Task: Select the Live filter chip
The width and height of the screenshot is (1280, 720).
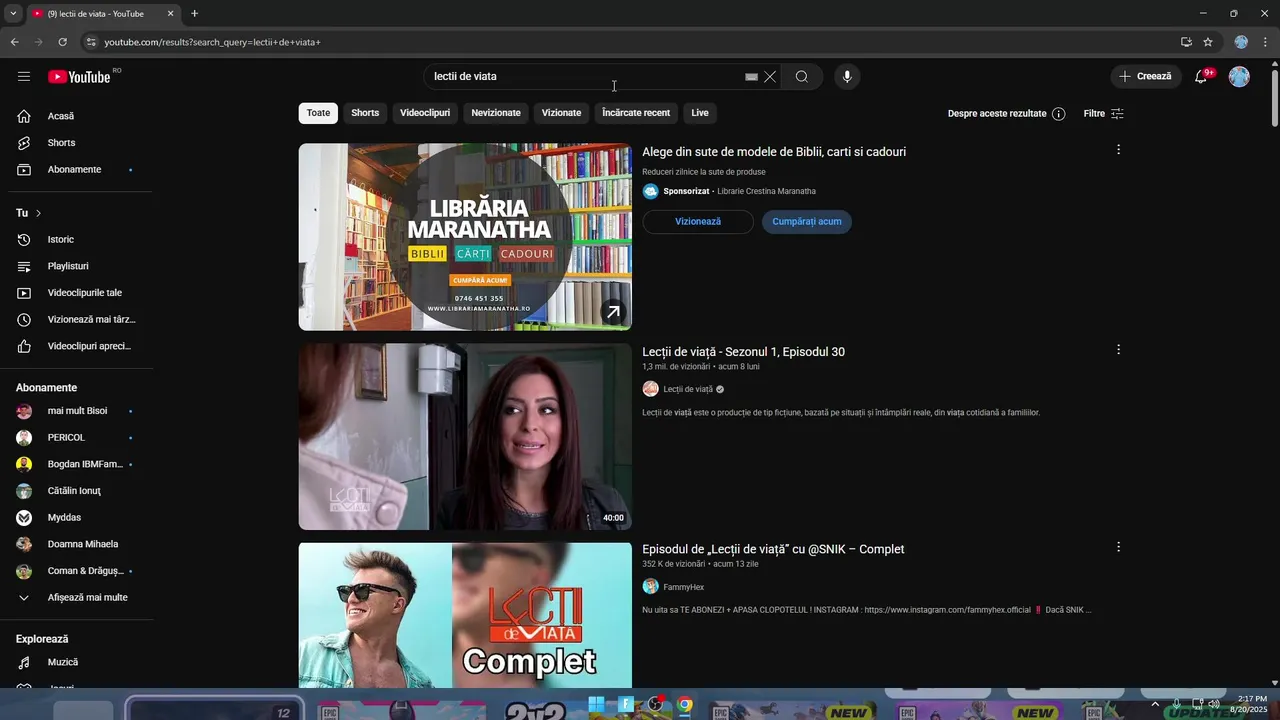Action: pyautogui.click(x=700, y=113)
